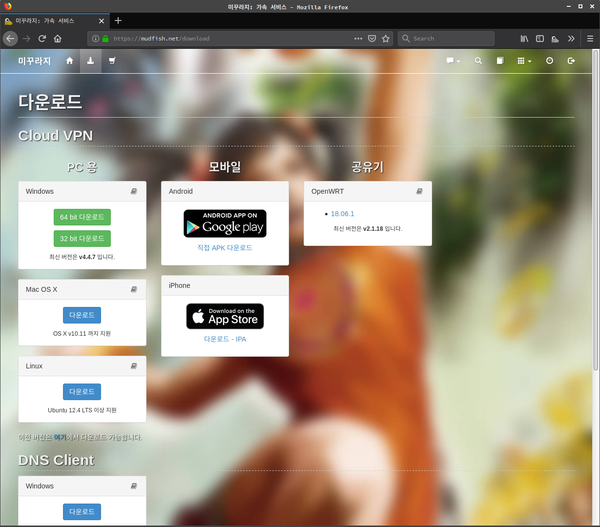Click the 64 bit 다운로드 green button
The width and height of the screenshot is (600, 527).
(x=82, y=217)
